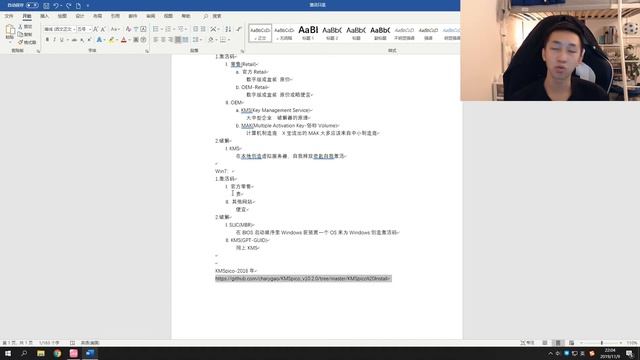Toggle the AutoSave switch
This screenshot has height=360, width=640.
32,5
